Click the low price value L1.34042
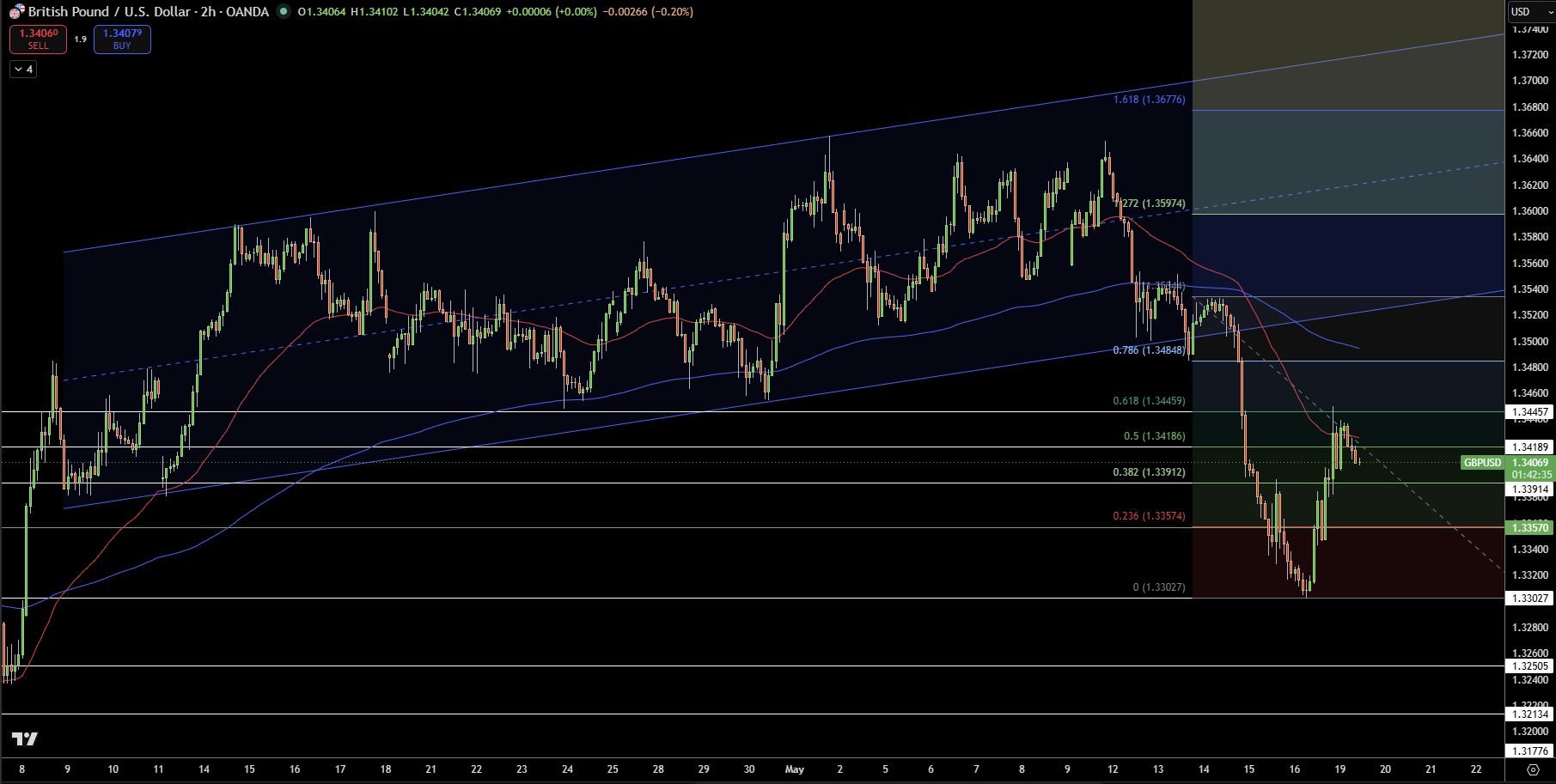1556x784 pixels. [425, 12]
